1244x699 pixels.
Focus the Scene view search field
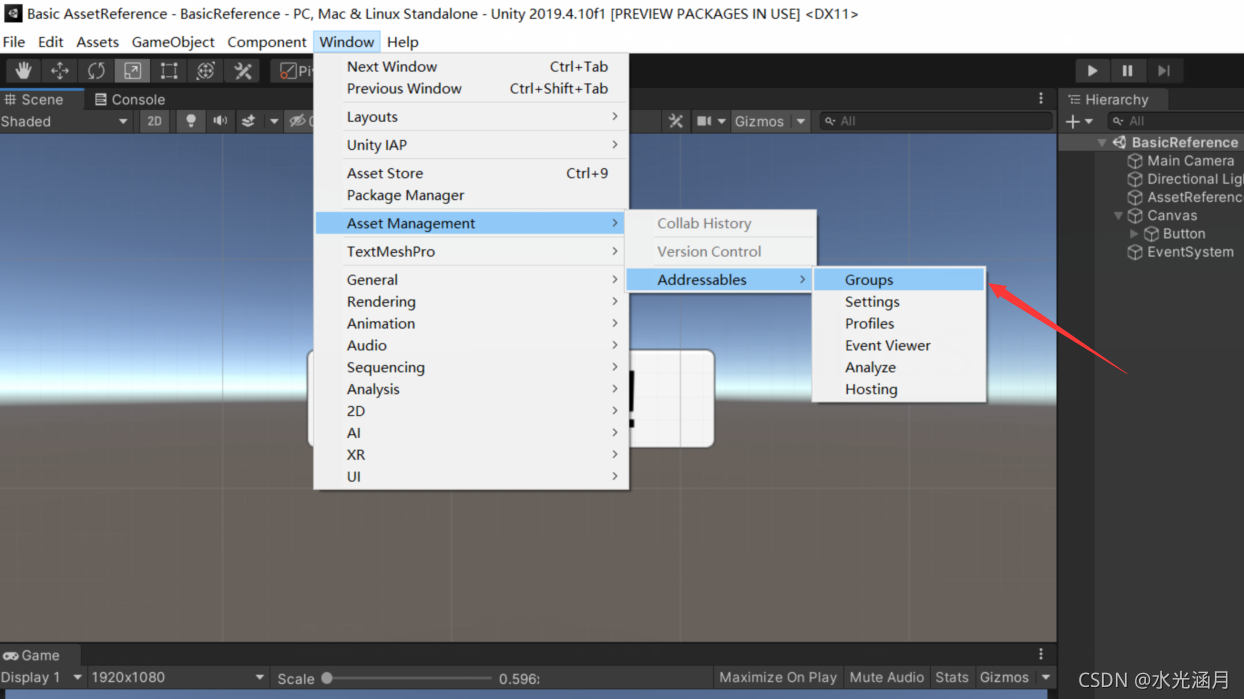click(x=936, y=121)
